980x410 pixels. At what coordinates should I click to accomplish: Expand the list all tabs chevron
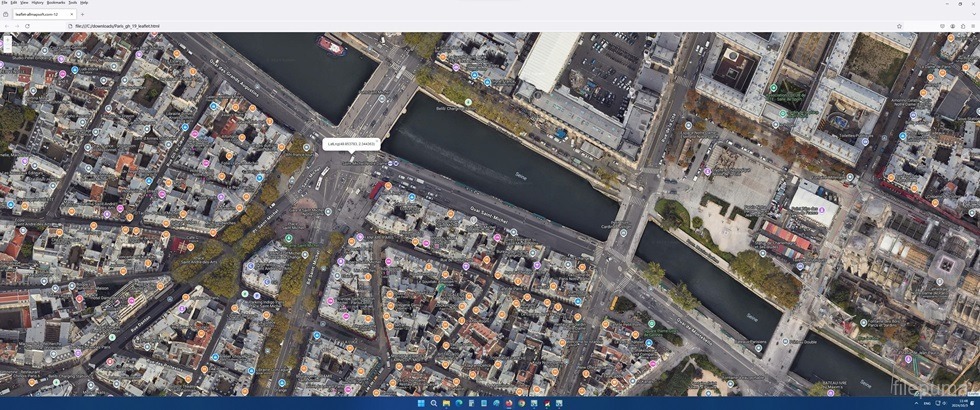[x=972, y=14]
